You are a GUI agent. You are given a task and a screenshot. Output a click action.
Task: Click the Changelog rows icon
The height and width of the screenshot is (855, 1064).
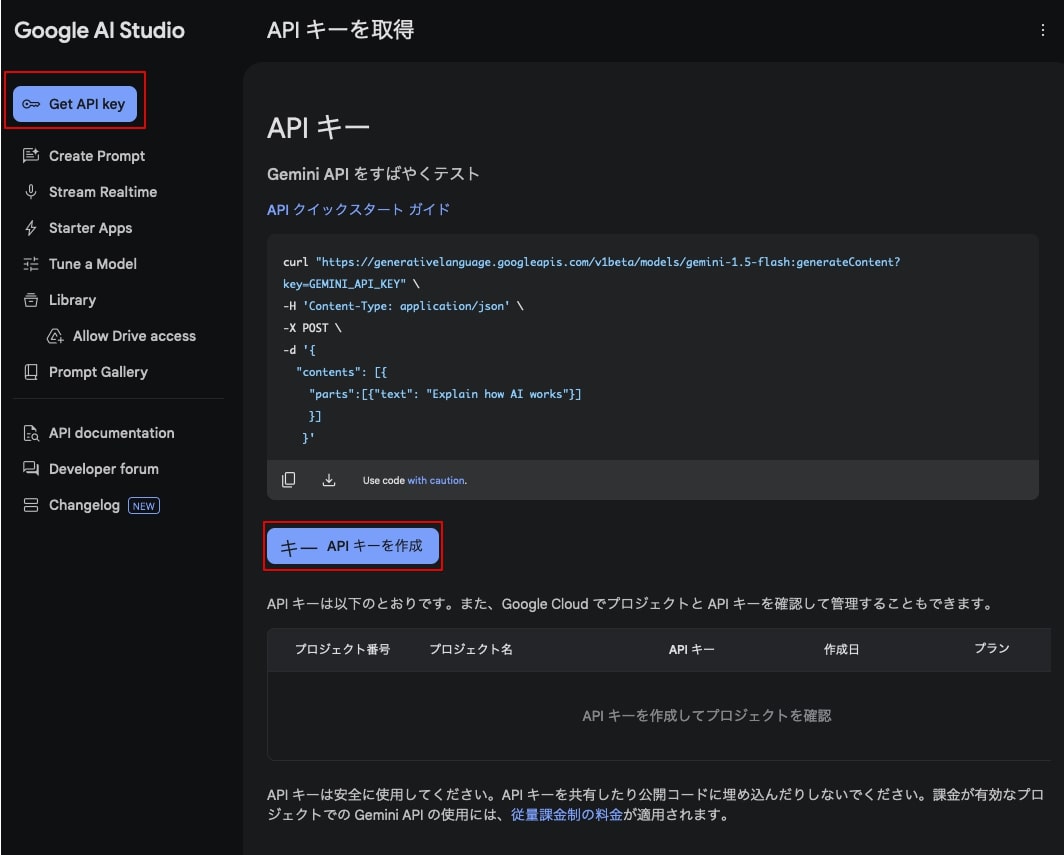[31, 505]
